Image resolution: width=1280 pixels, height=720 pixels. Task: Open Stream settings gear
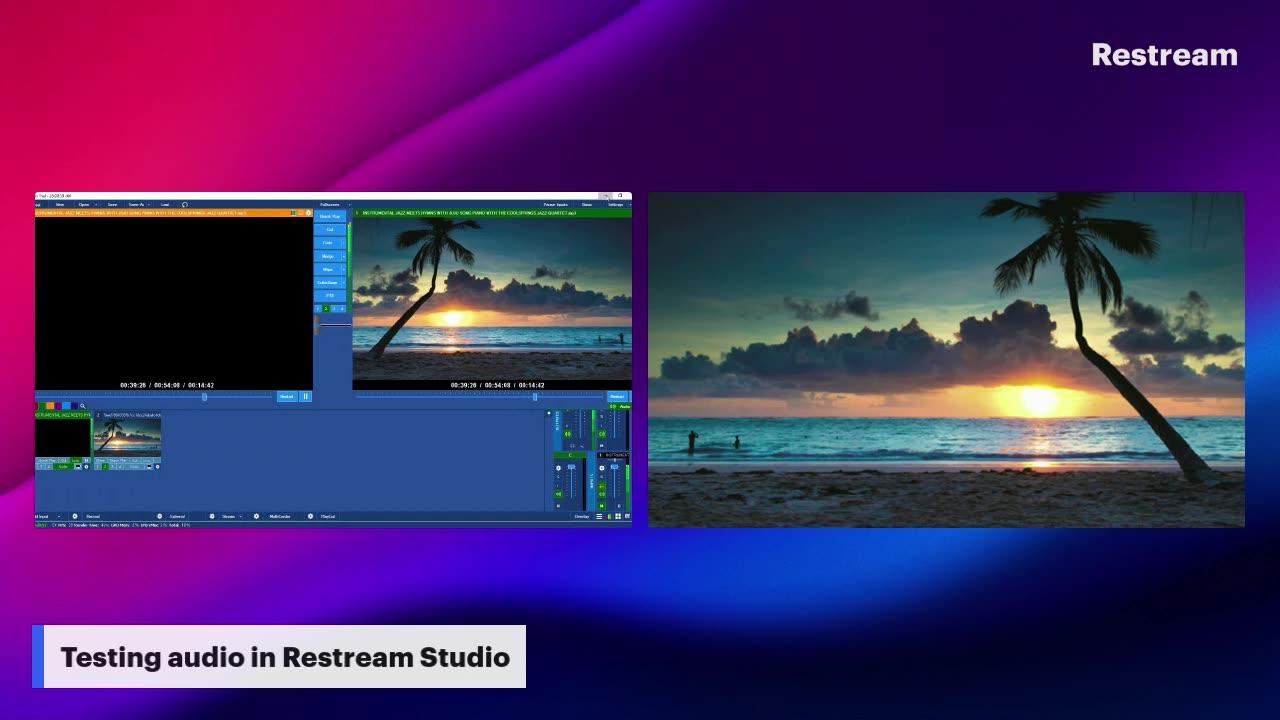[256, 517]
